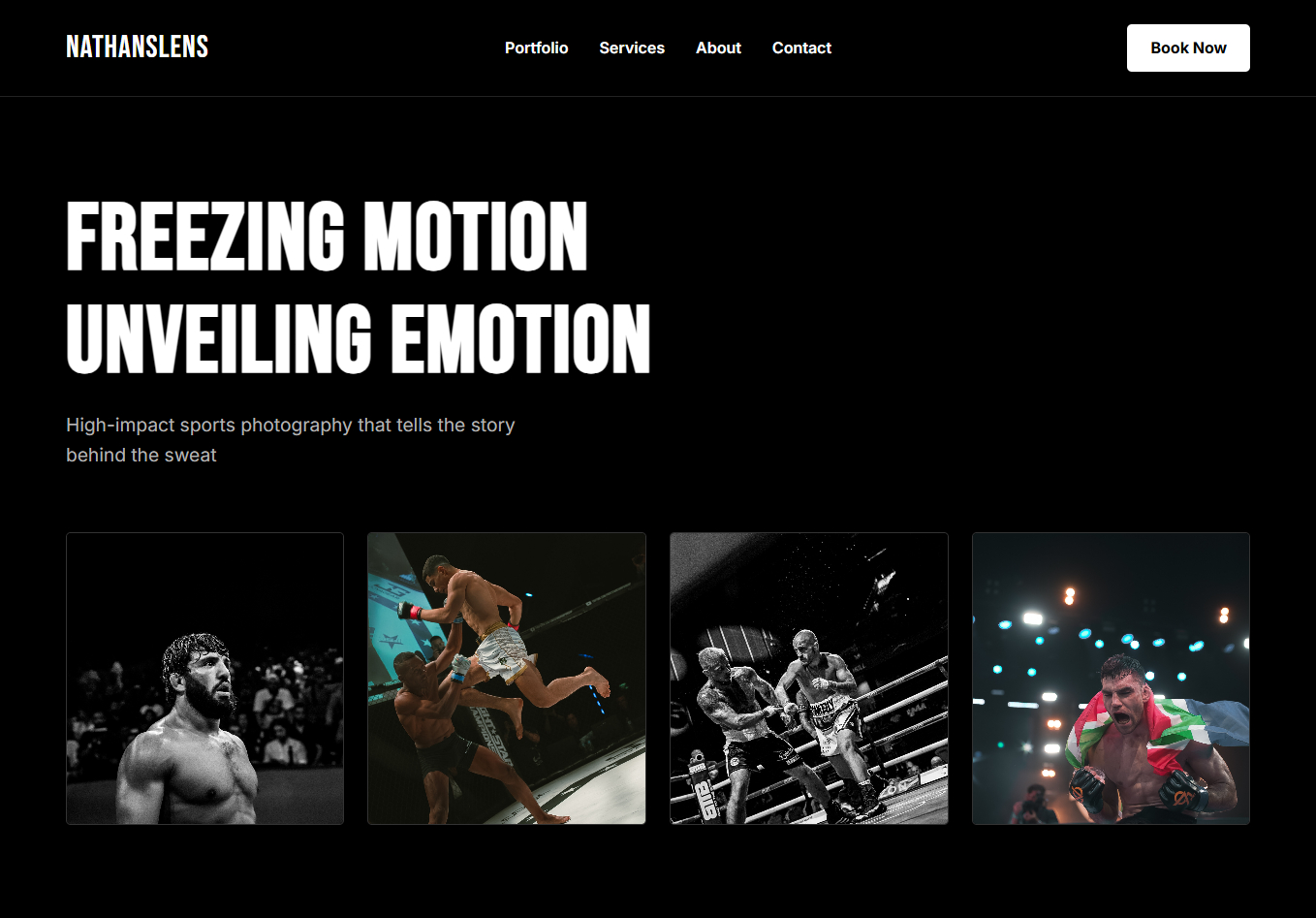Open the black-and-white boxing ring photo
The height and width of the screenshot is (918, 1316).
[809, 679]
